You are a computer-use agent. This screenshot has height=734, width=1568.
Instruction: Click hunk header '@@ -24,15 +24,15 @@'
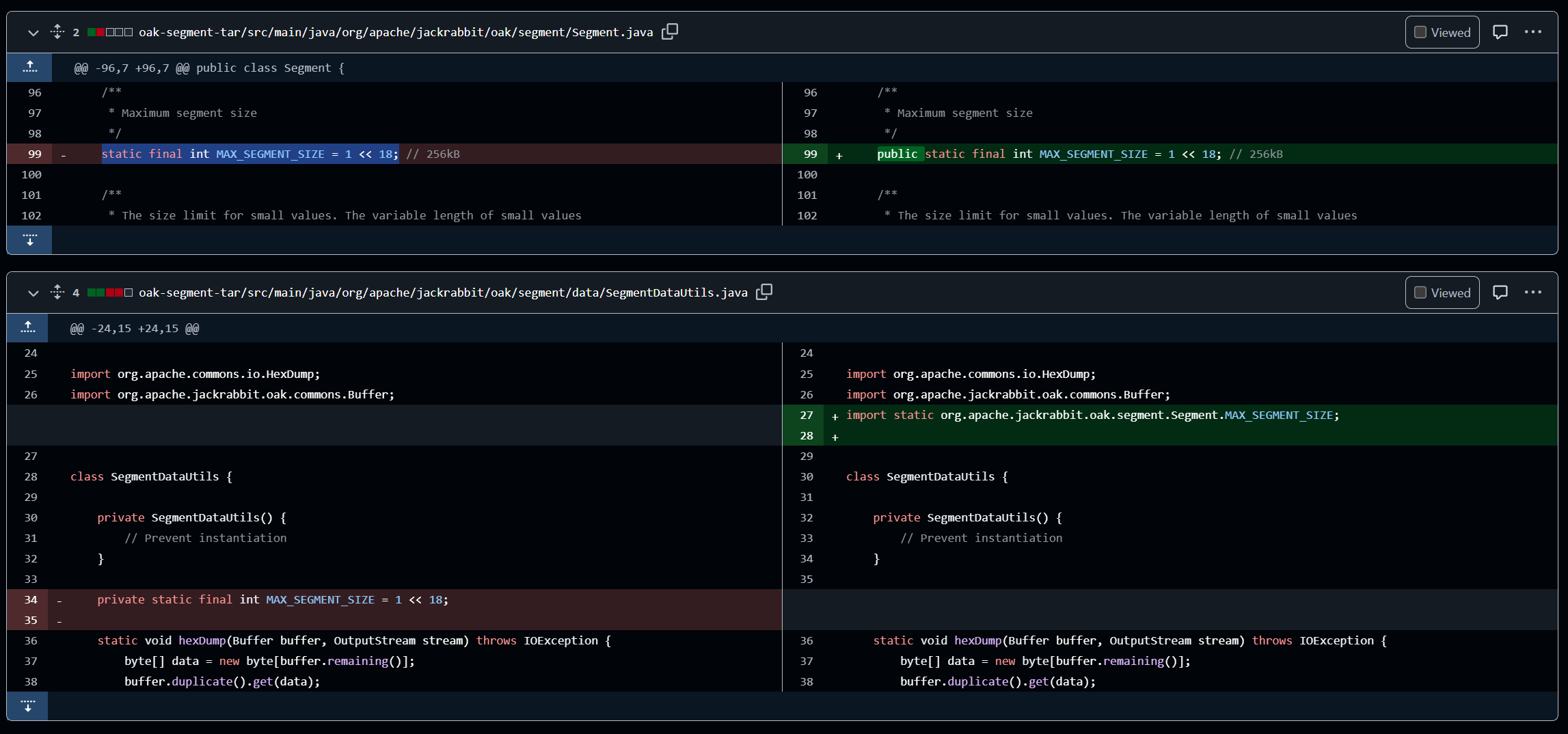(x=135, y=329)
